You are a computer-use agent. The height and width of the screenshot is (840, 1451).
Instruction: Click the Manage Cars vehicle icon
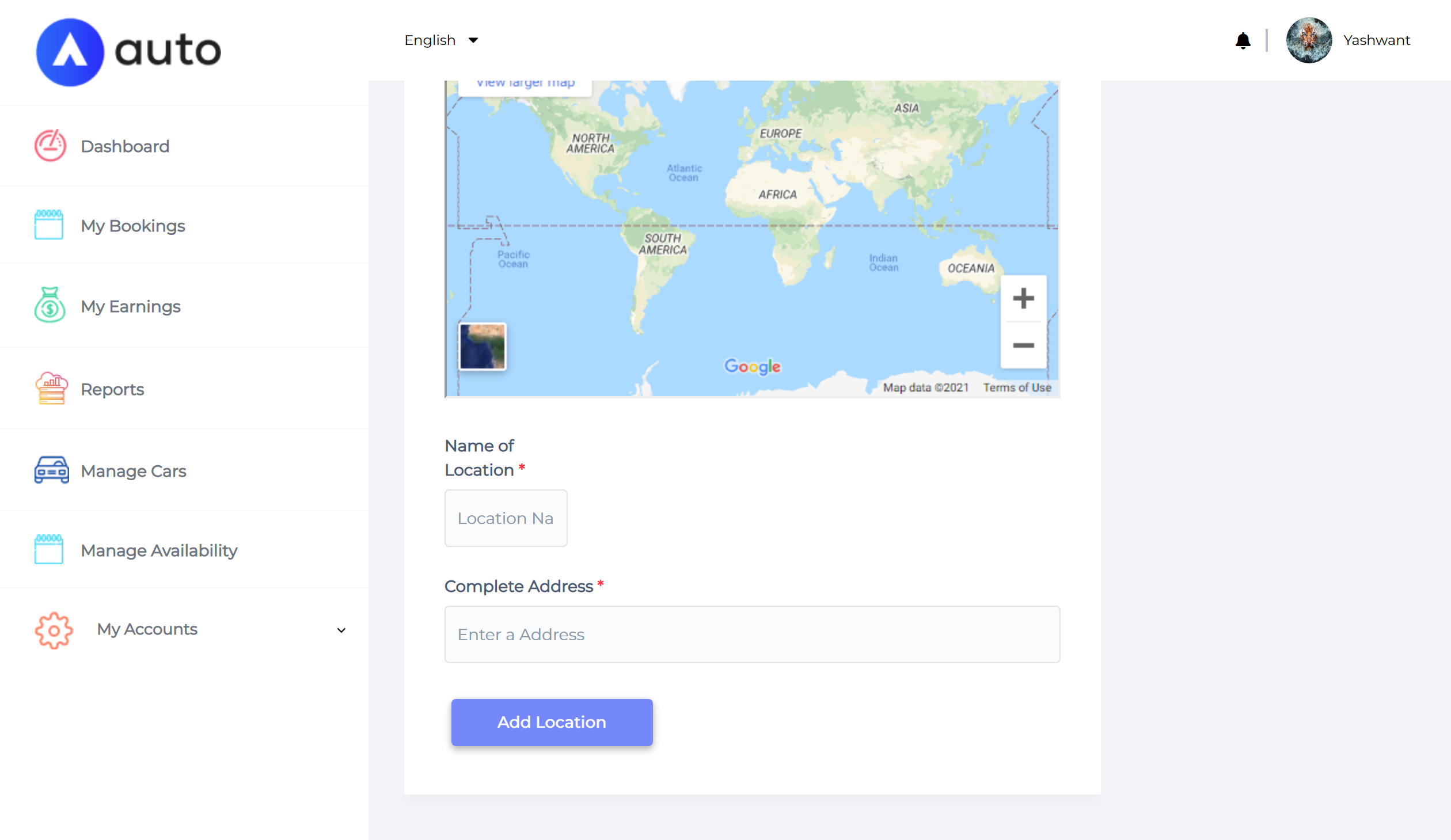[51, 469]
